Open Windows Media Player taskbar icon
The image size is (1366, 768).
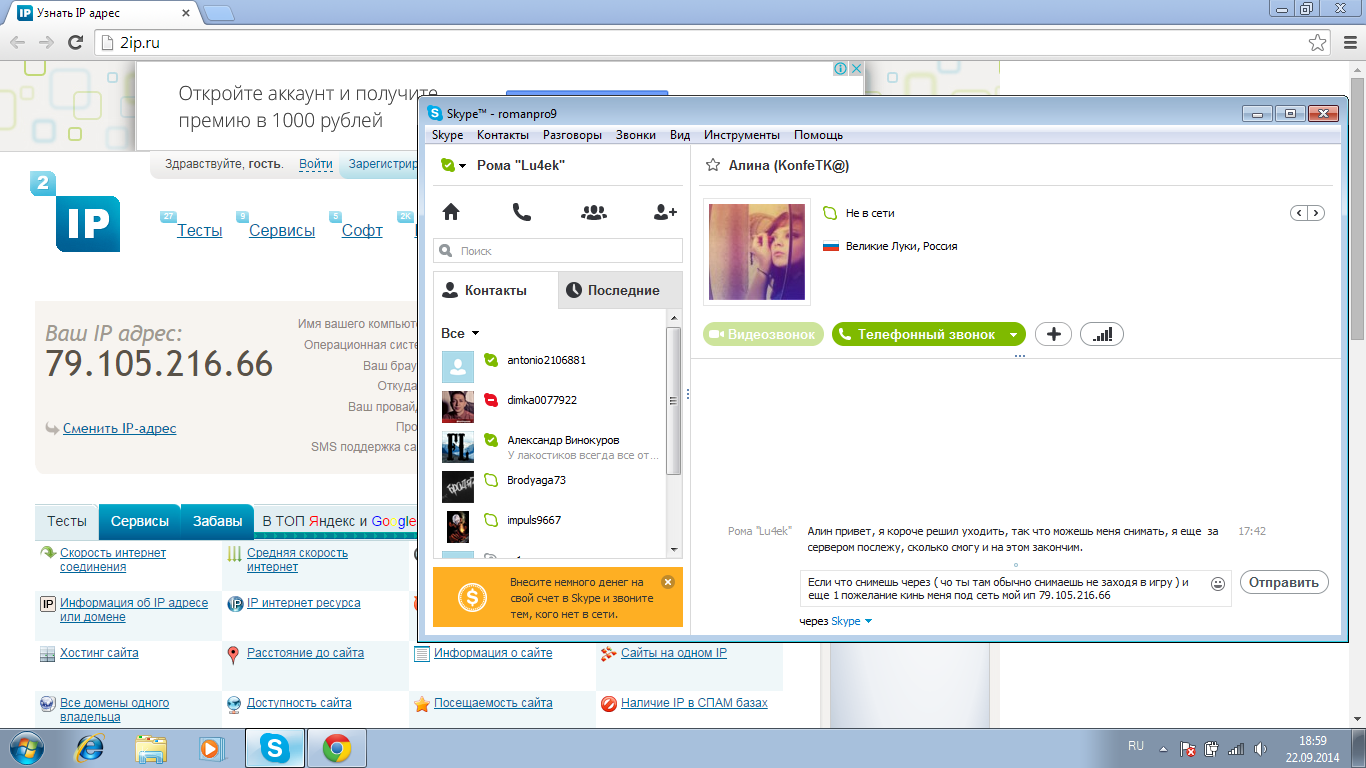210,748
